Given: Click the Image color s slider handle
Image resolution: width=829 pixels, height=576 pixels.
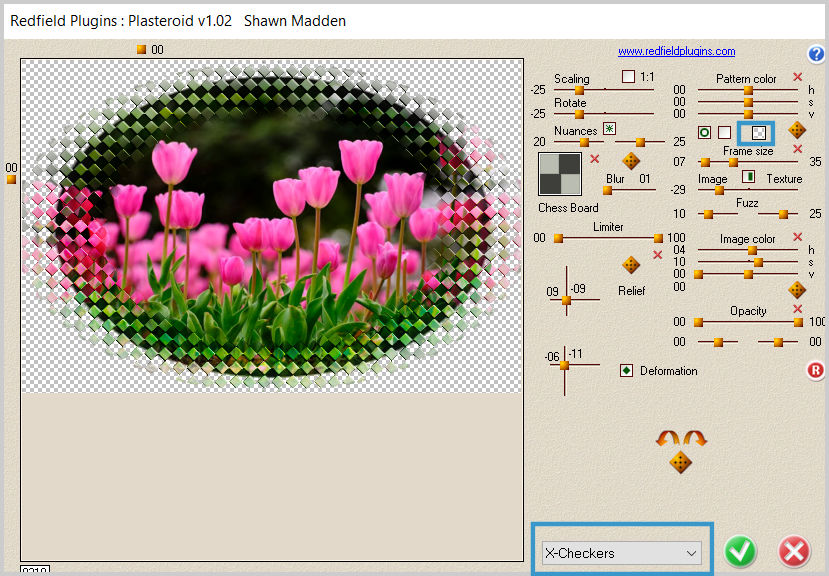Looking at the screenshot, I should pyautogui.click(x=759, y=262).
